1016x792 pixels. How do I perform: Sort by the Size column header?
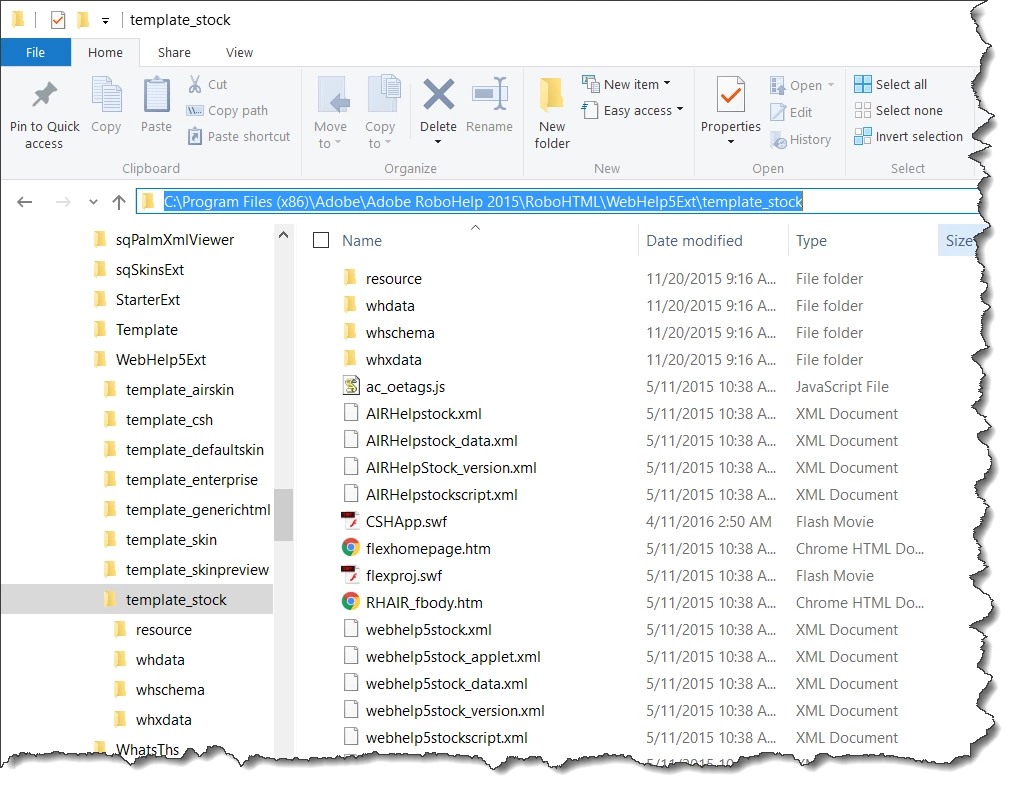pos(959,240)
